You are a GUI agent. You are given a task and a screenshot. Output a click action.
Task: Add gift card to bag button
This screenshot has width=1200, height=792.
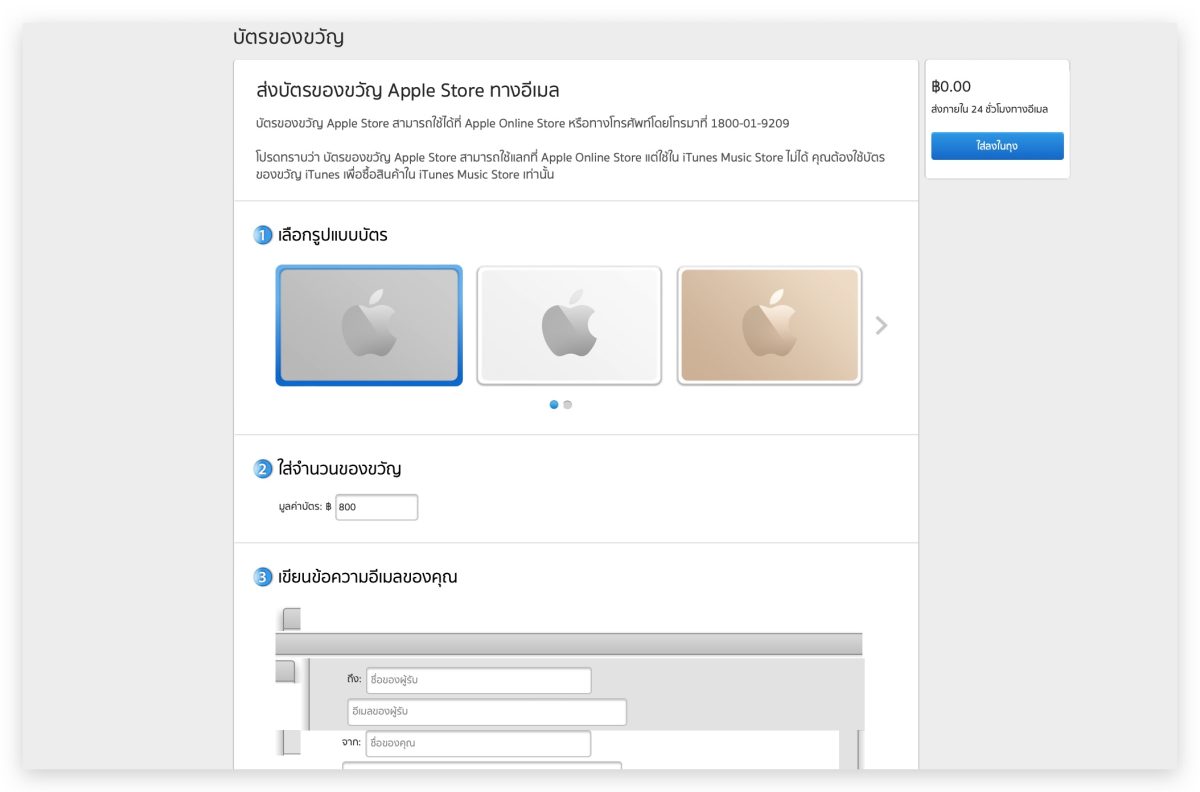[x=997, y=146]
